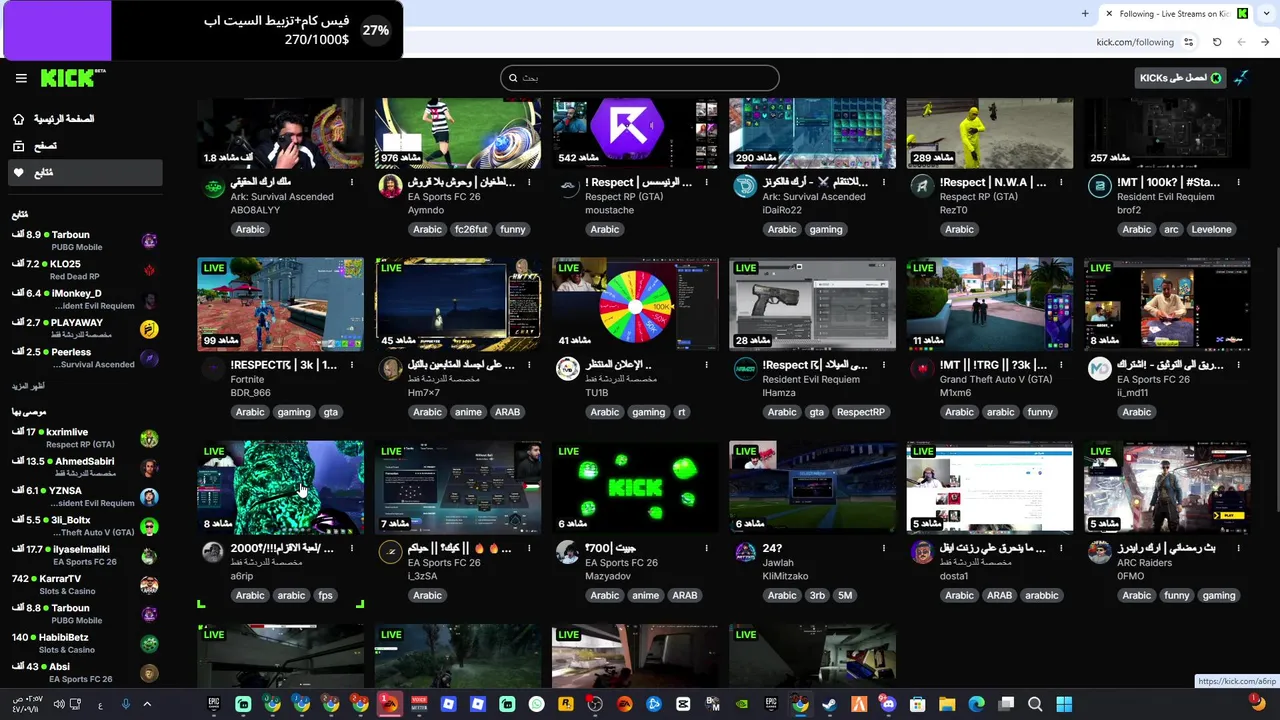Focus the Kick search field

coord(640,78)
